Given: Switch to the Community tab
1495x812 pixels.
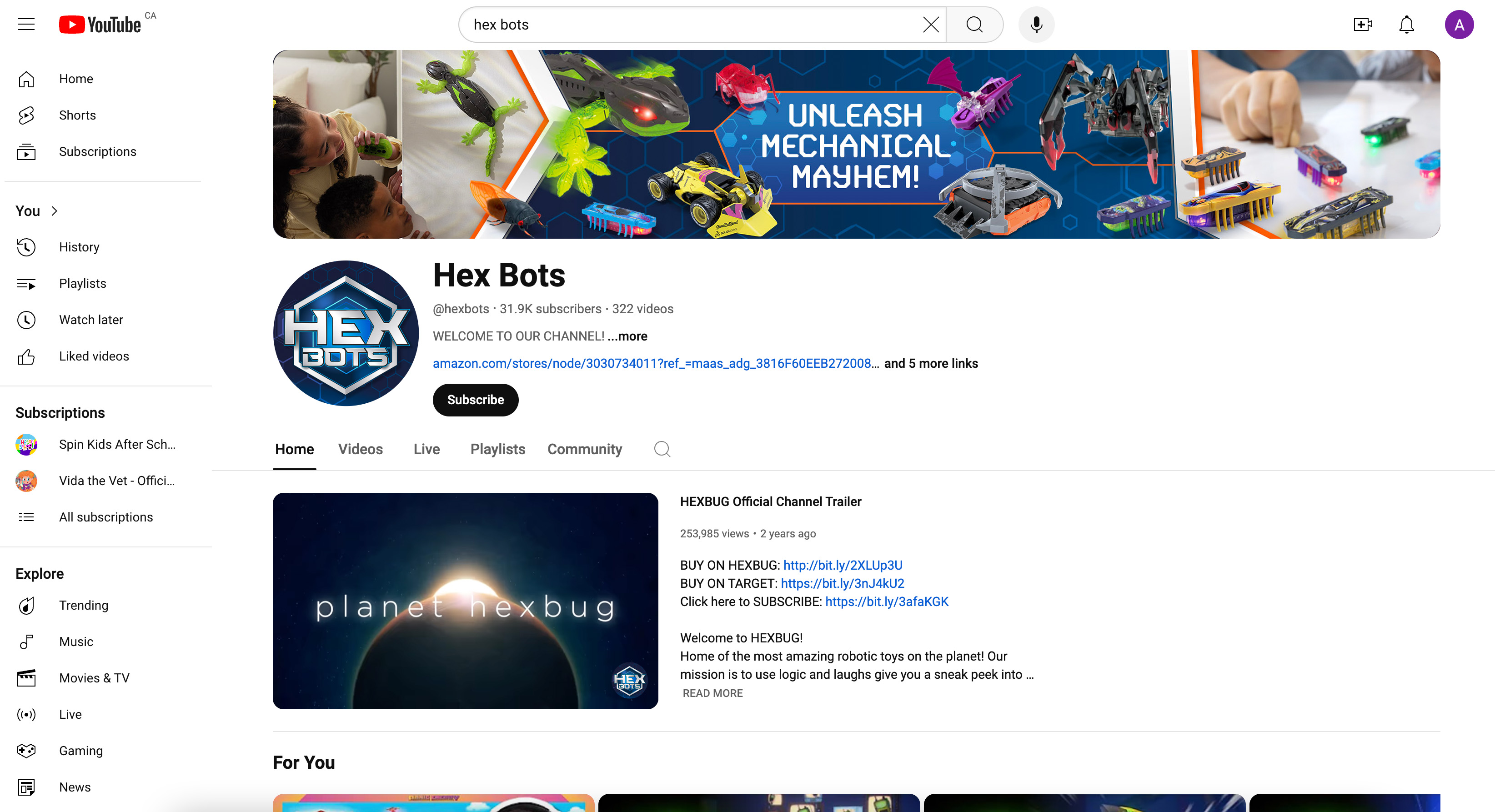Looking at the screenshot, I should 584,449.
